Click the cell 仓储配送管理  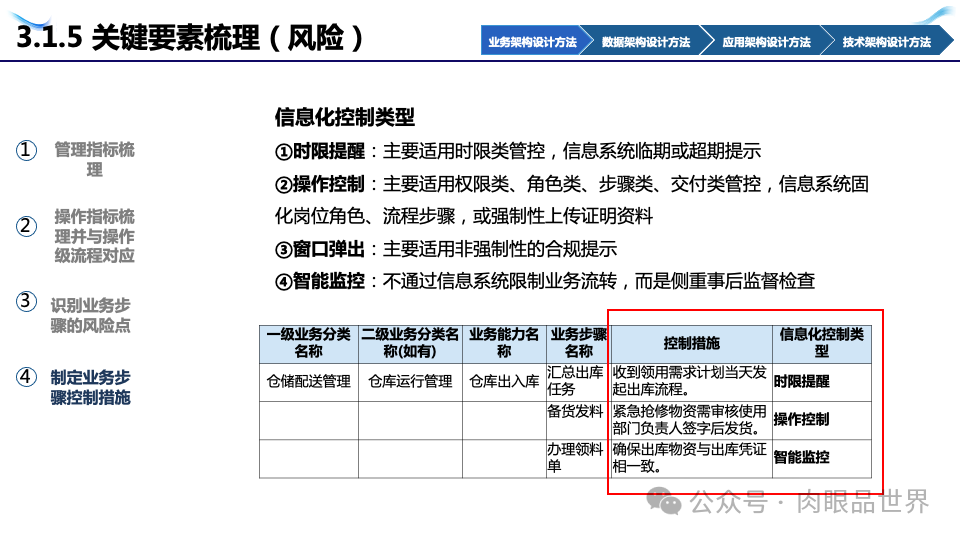[309, 381]
